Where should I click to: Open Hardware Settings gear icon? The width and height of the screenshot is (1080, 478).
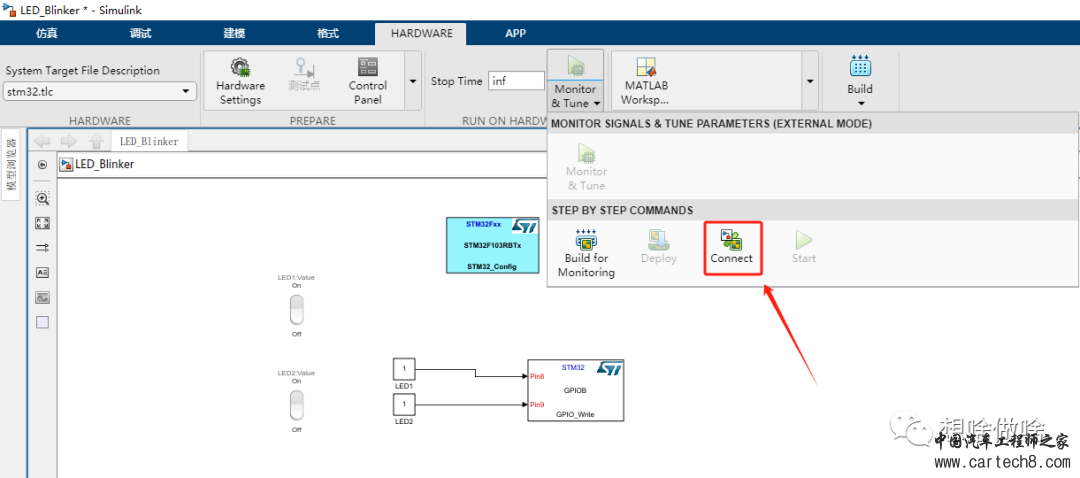coord(240,67)
